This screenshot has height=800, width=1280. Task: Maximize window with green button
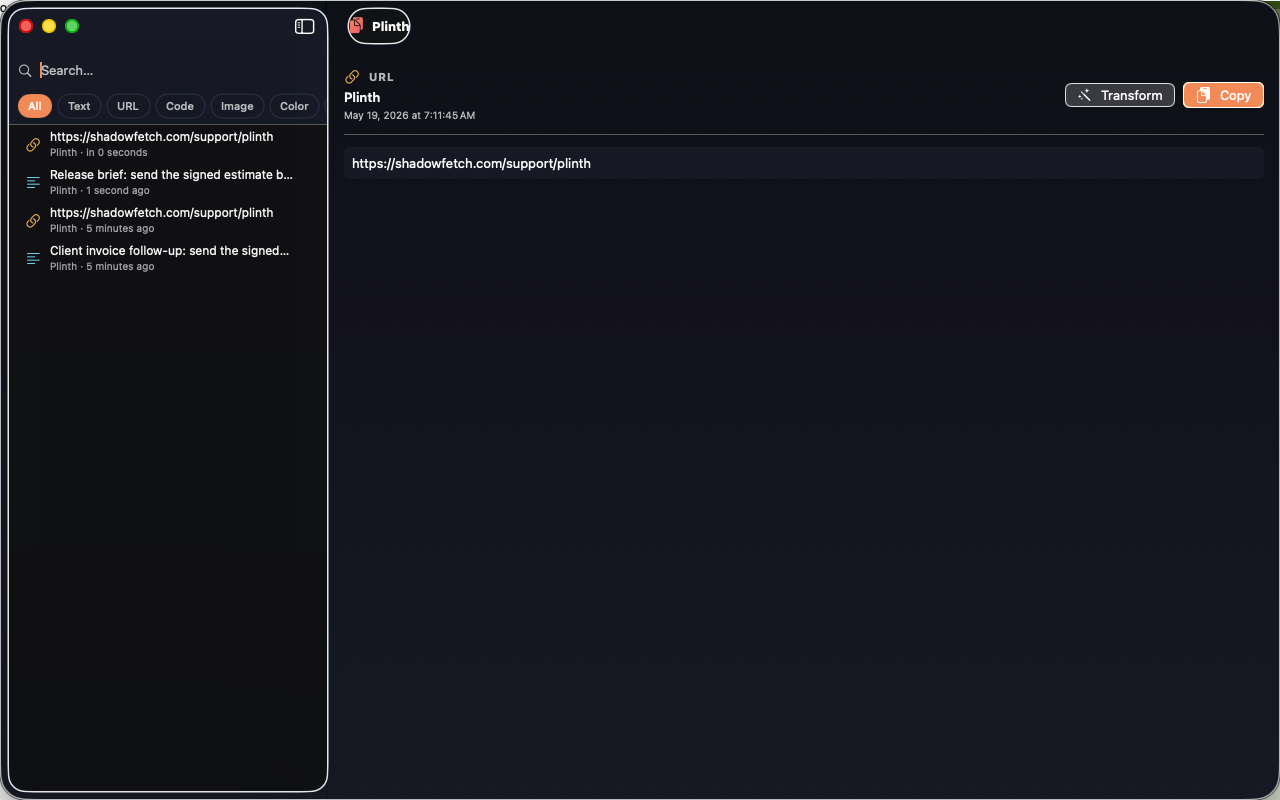[x=72, y=26]
